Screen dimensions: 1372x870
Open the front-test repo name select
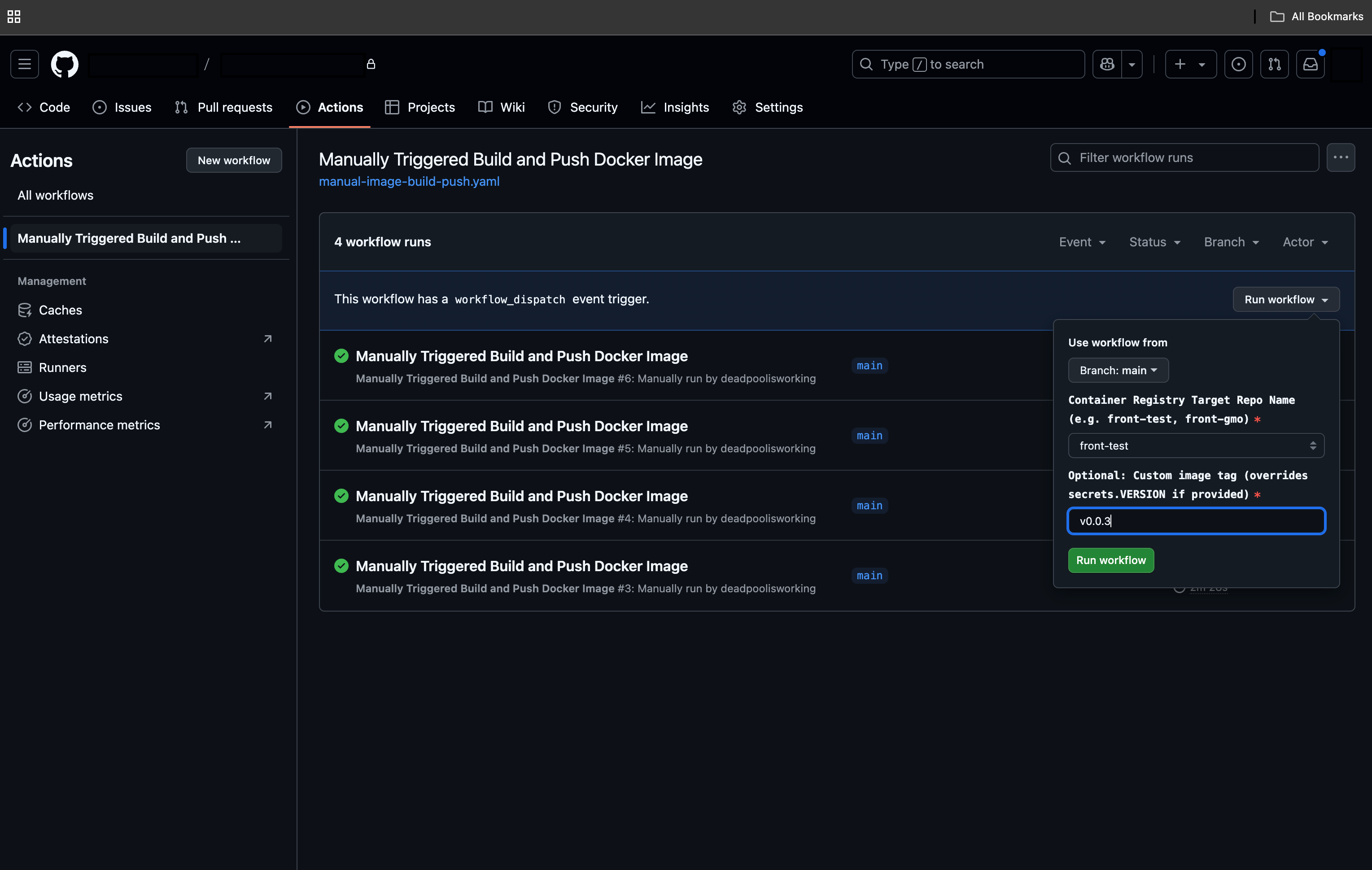(1195, 446)
